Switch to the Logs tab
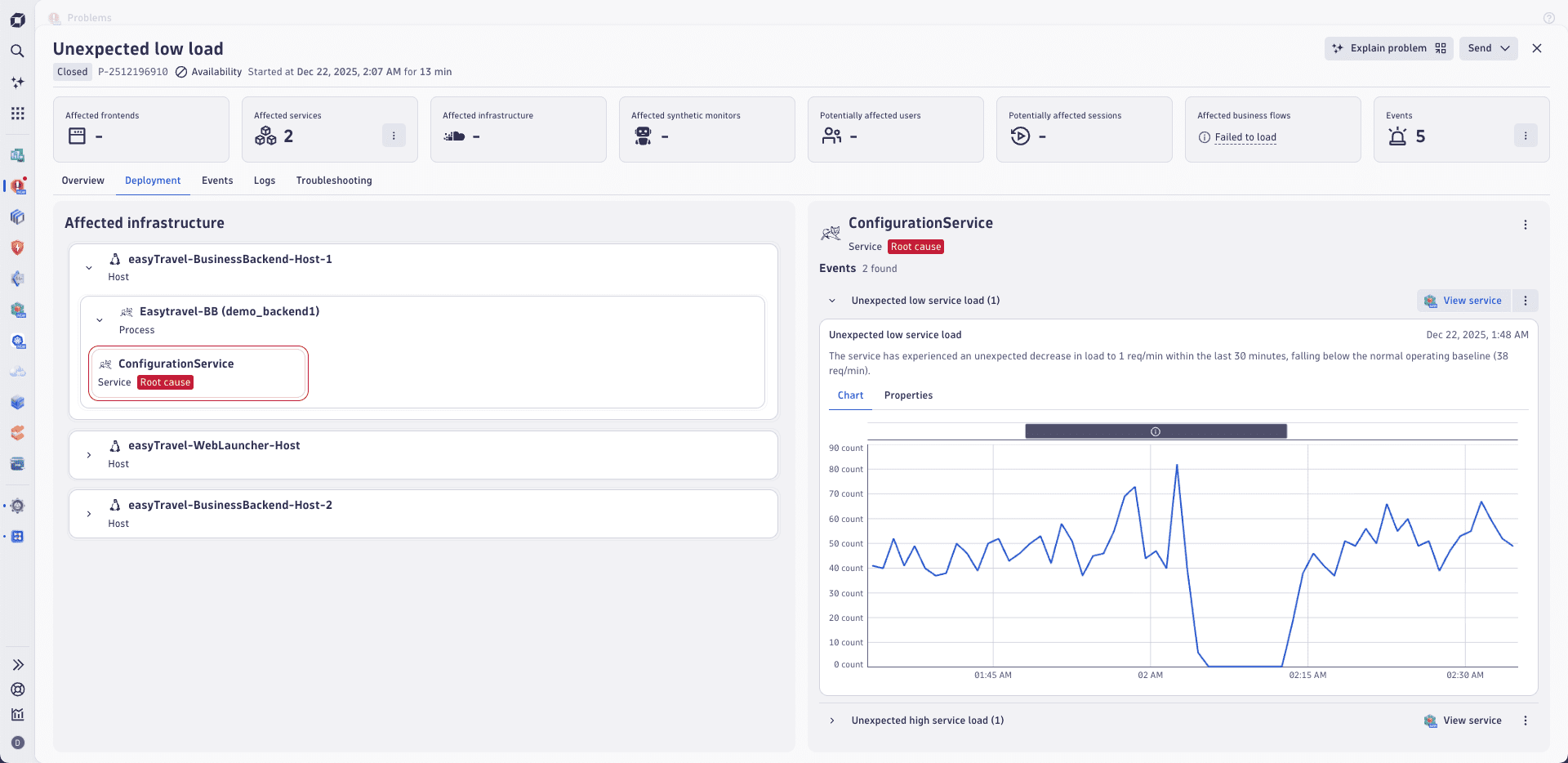This screenshot has width=1568, height=763. point(264,181)
